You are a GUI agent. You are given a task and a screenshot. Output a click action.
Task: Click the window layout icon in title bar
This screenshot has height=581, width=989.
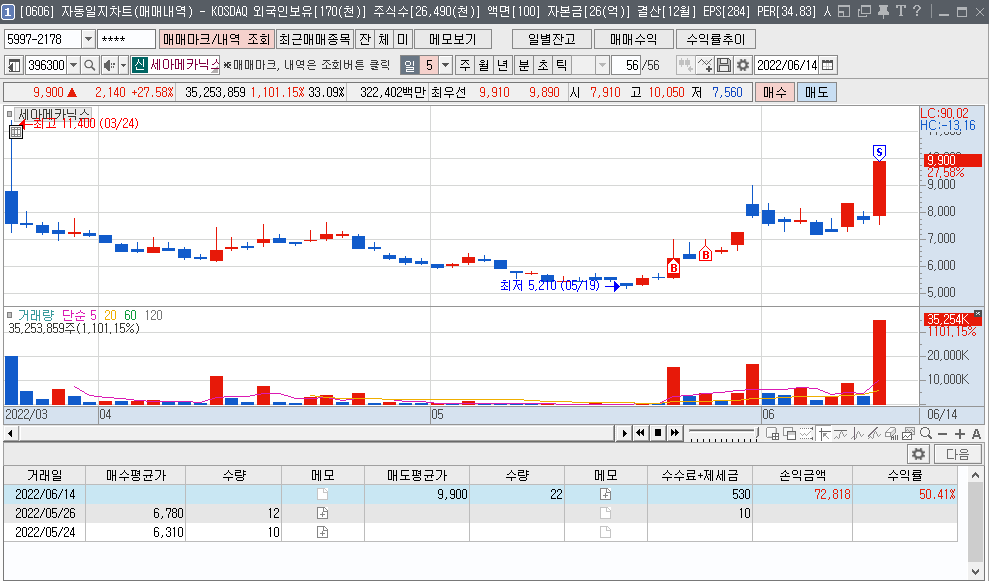coord(844,11)
